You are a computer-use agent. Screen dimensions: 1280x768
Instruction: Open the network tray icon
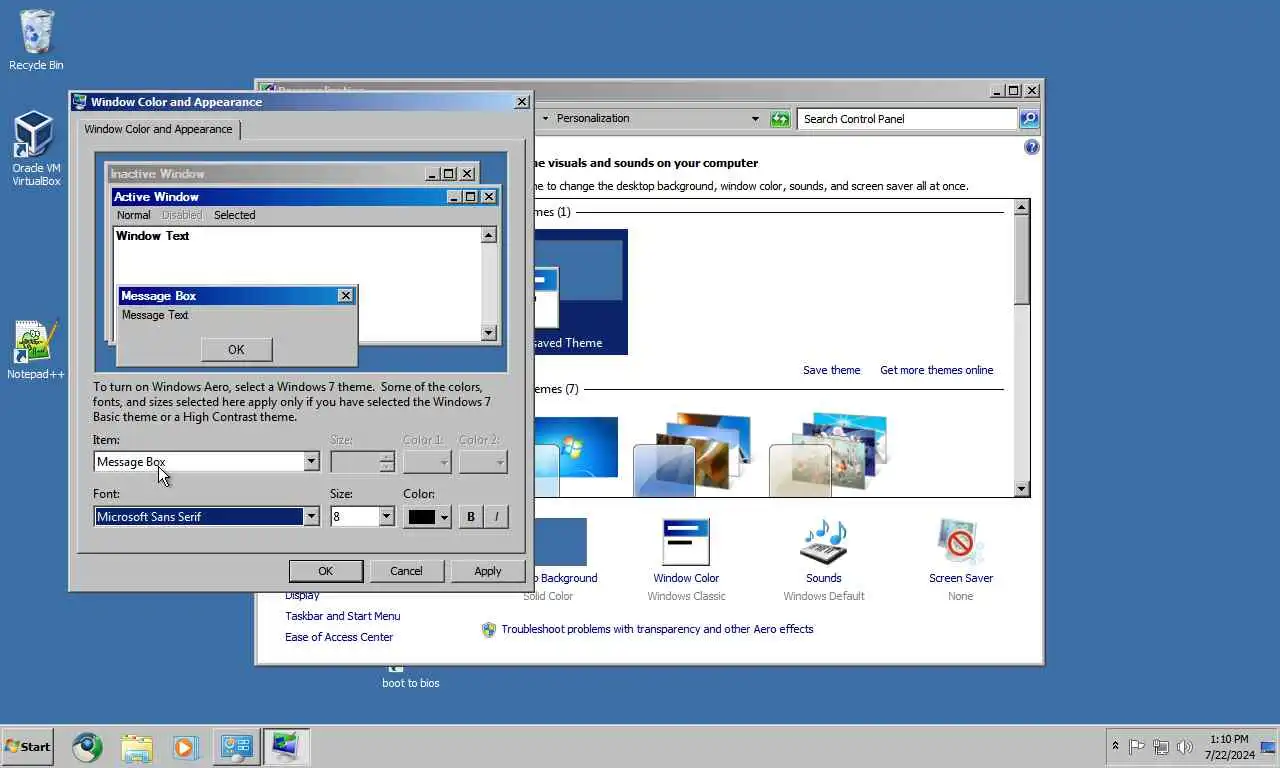point(1161,746)
